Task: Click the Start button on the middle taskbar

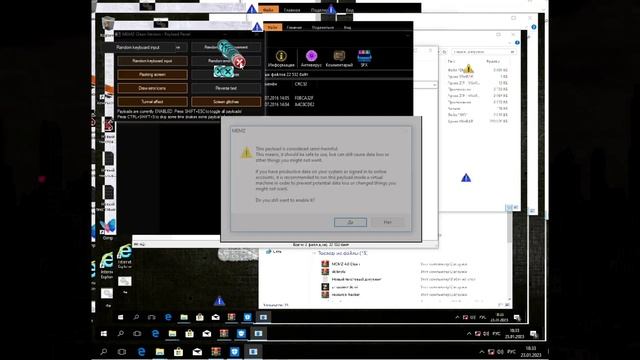Action: pyautogui.click(x=104, y=333)
